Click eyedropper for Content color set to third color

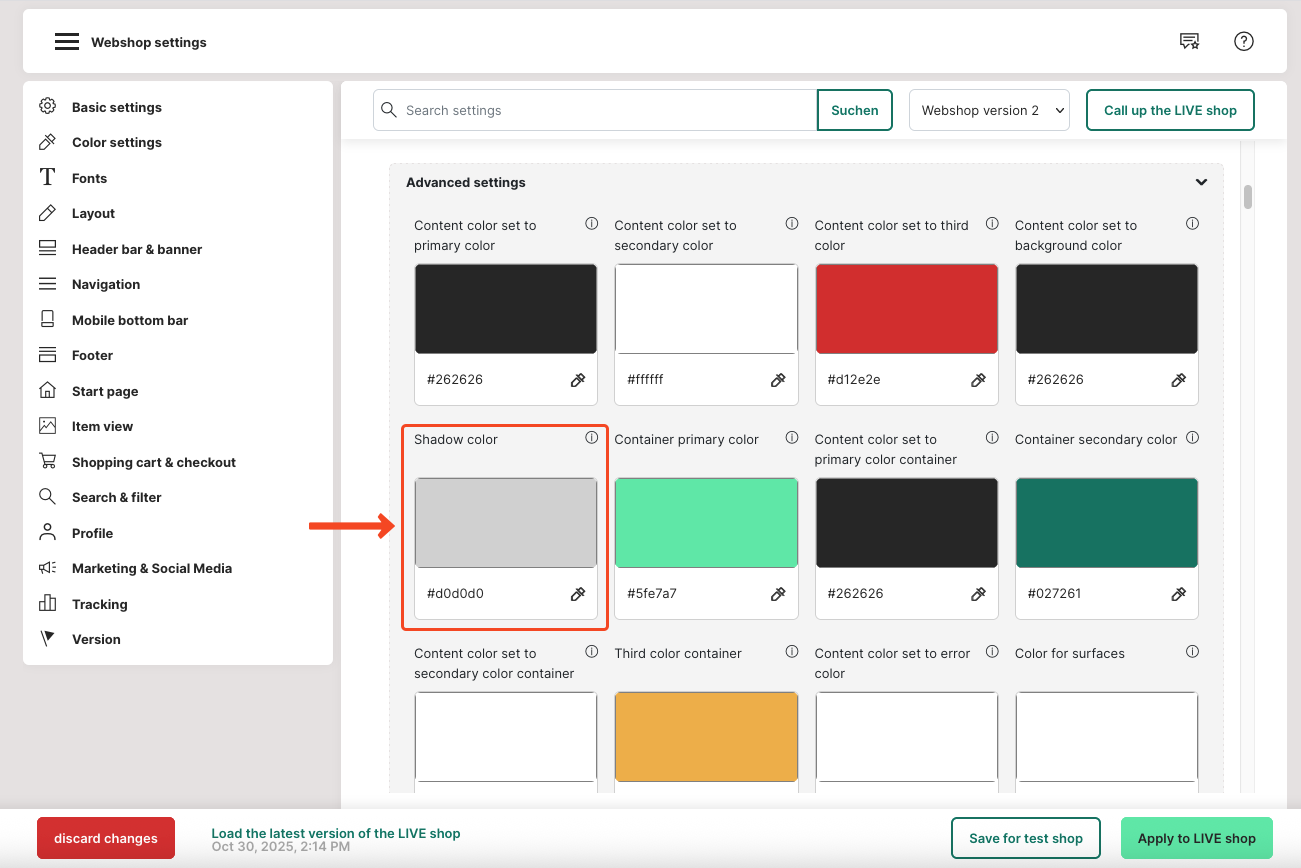pos(978,380)
